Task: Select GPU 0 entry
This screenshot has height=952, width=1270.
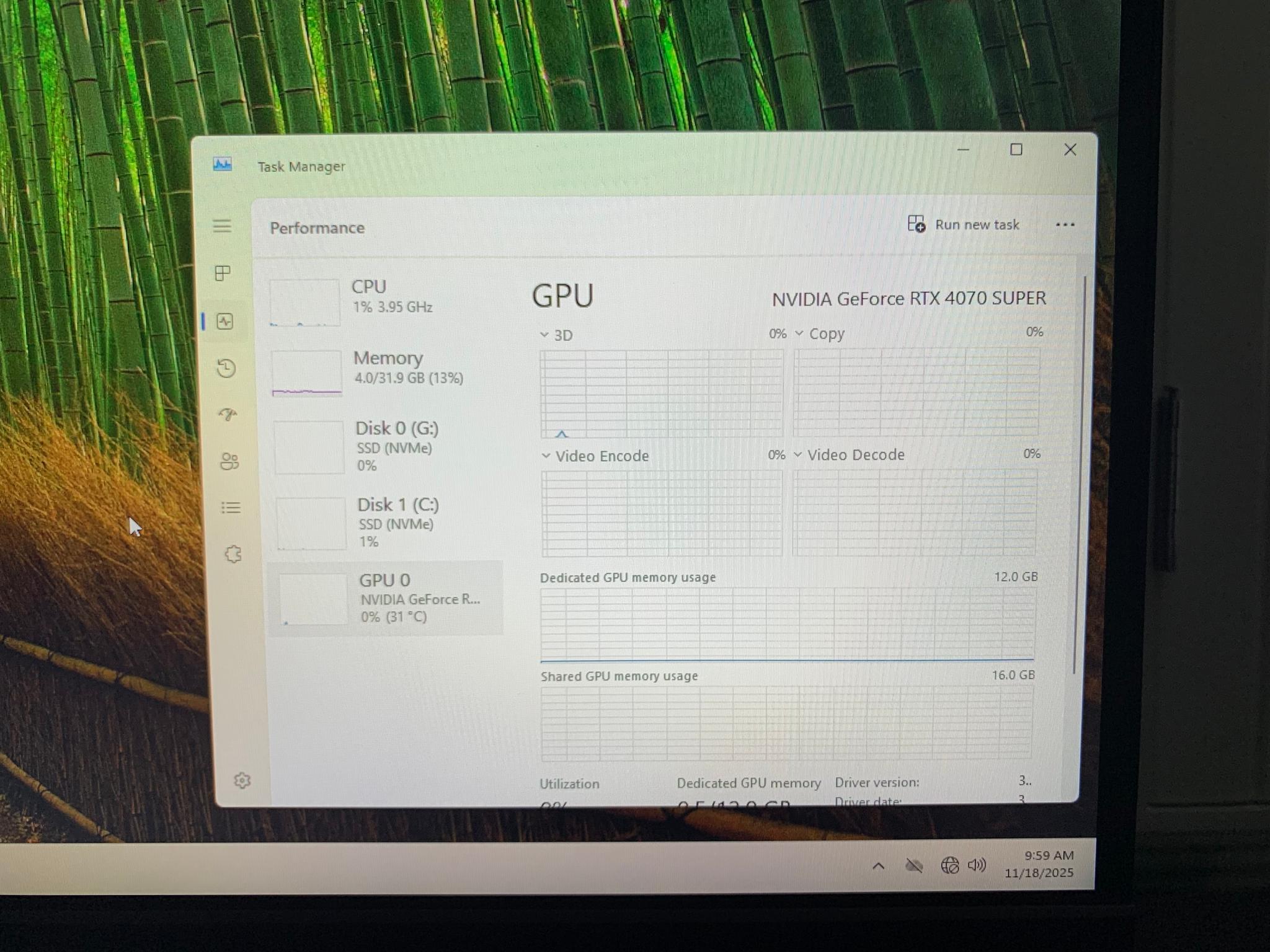Action: 386,598
